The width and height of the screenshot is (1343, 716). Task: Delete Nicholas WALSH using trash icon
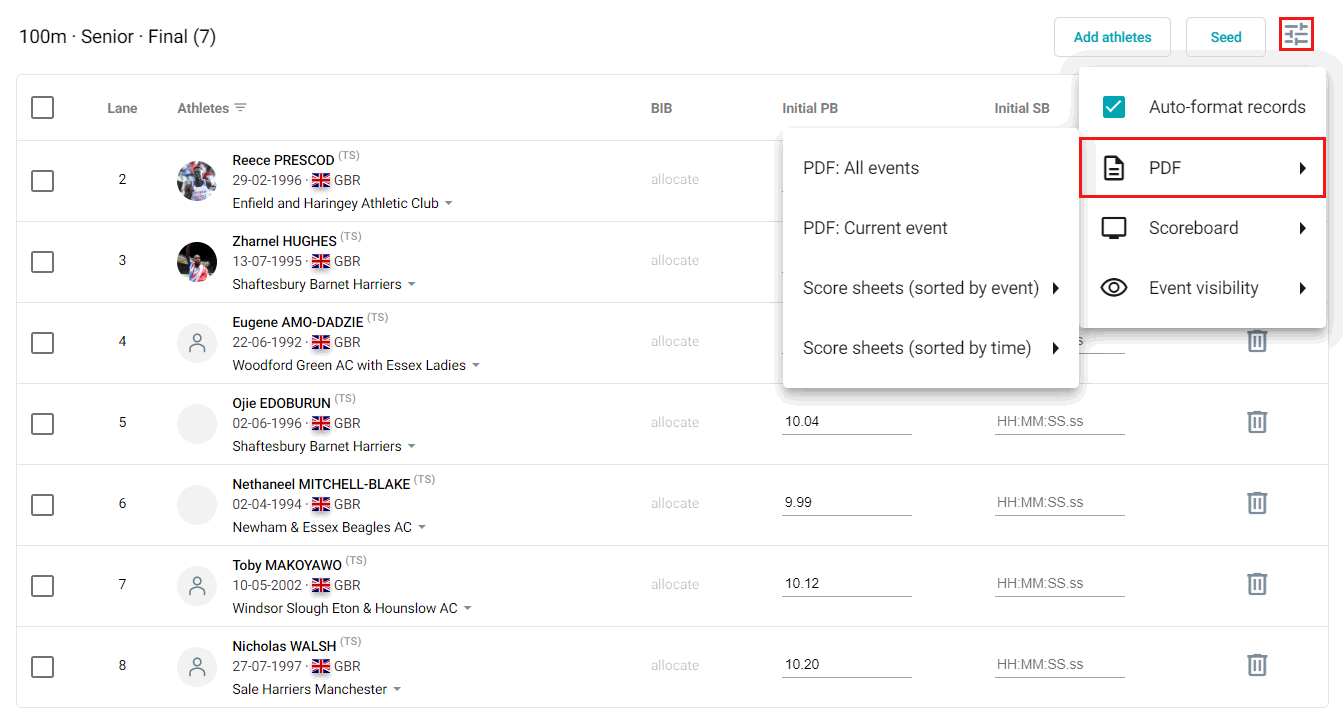point(1257,664)
